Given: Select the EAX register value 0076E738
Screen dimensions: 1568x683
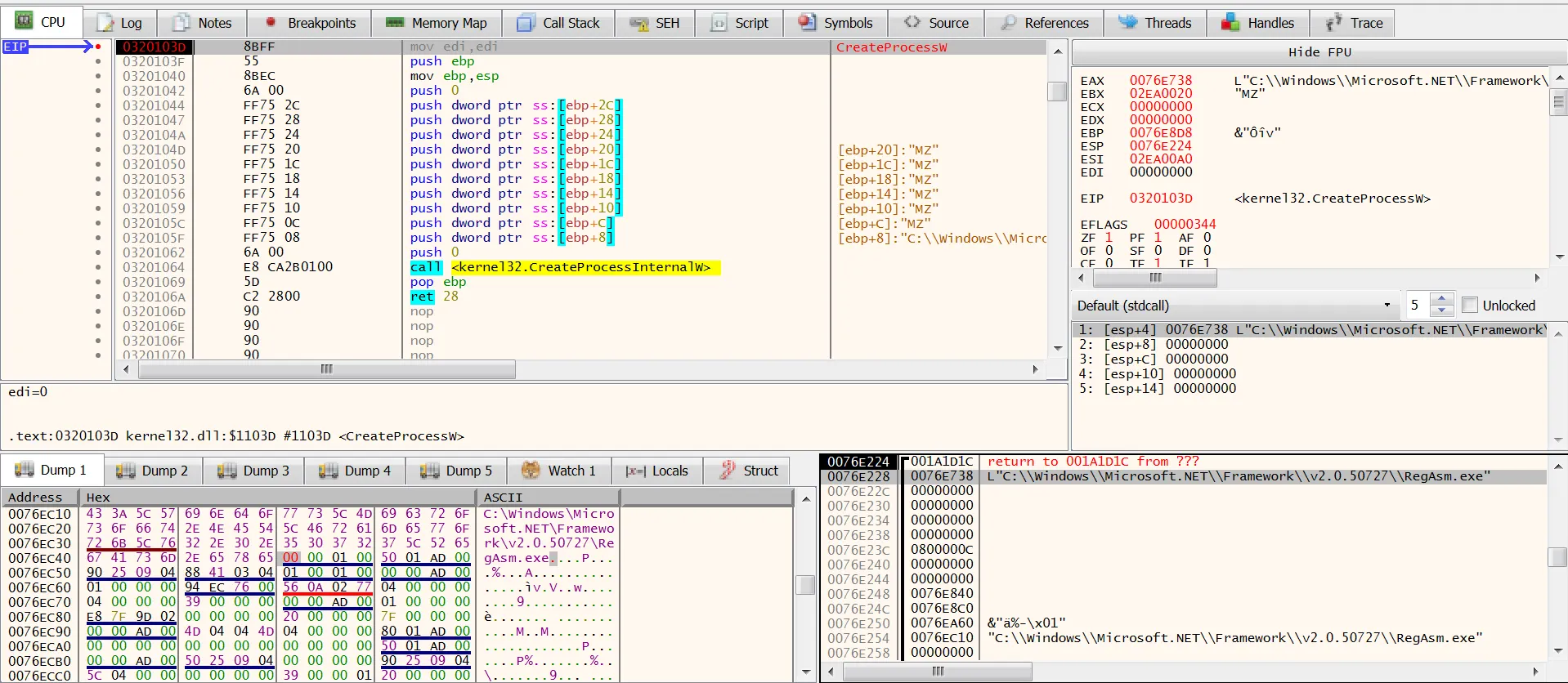Looking at the screenshot, I should [x=1161, y=80].
